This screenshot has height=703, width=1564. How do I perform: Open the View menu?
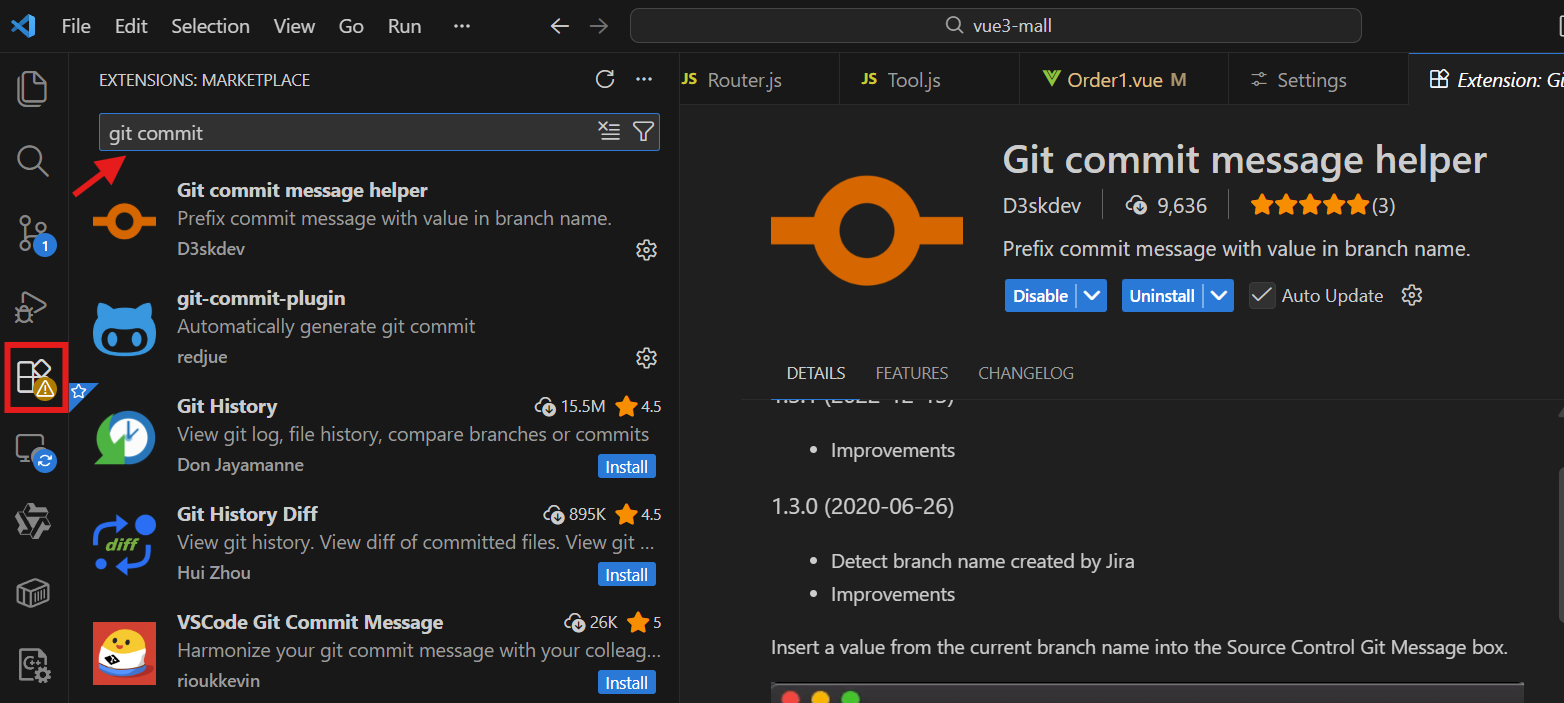pyautogui.click(x=294, y=26)
